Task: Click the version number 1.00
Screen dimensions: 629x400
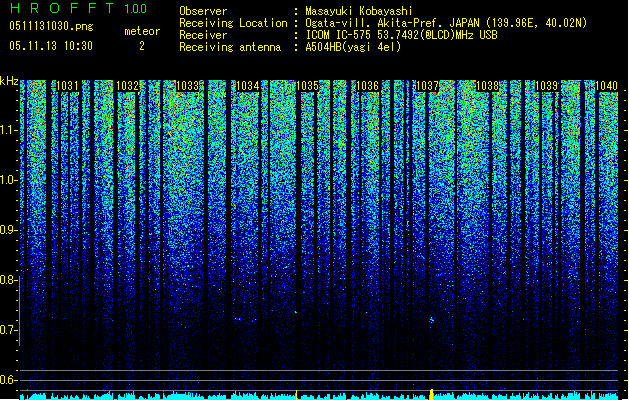Action: click(x=135, y=8)
